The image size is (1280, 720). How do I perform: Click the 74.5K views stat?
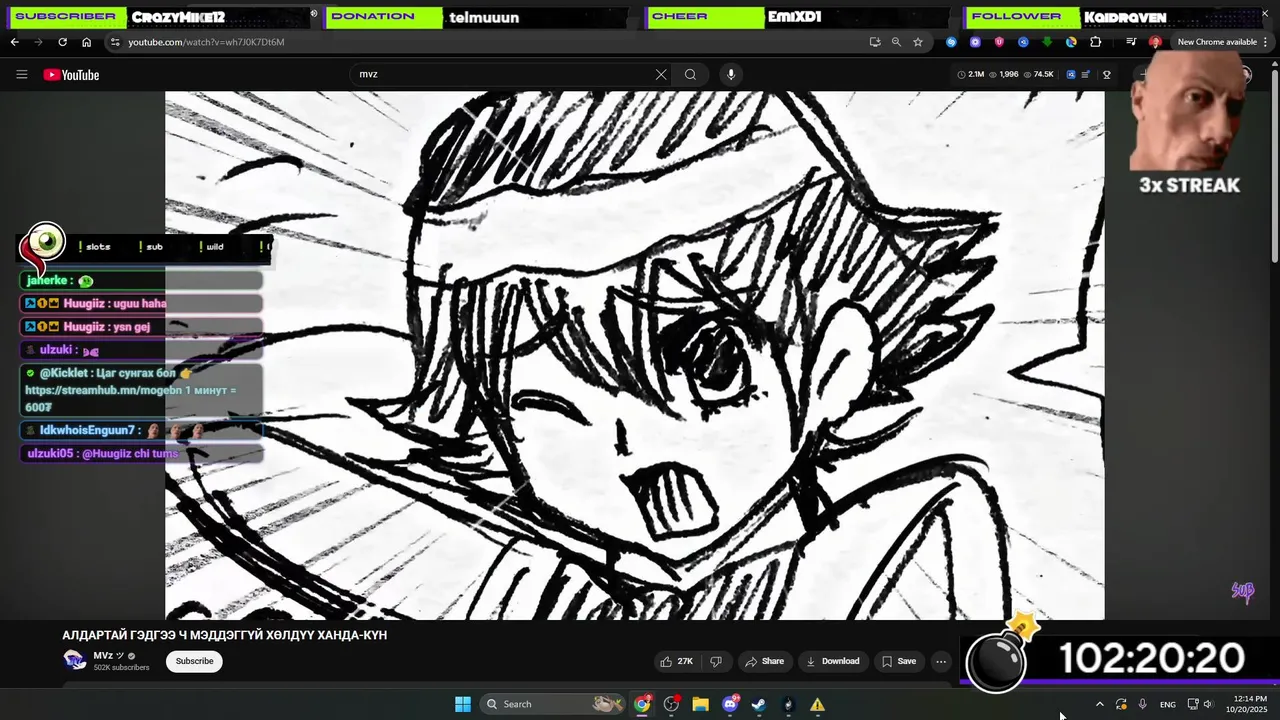pos(1038,74)
